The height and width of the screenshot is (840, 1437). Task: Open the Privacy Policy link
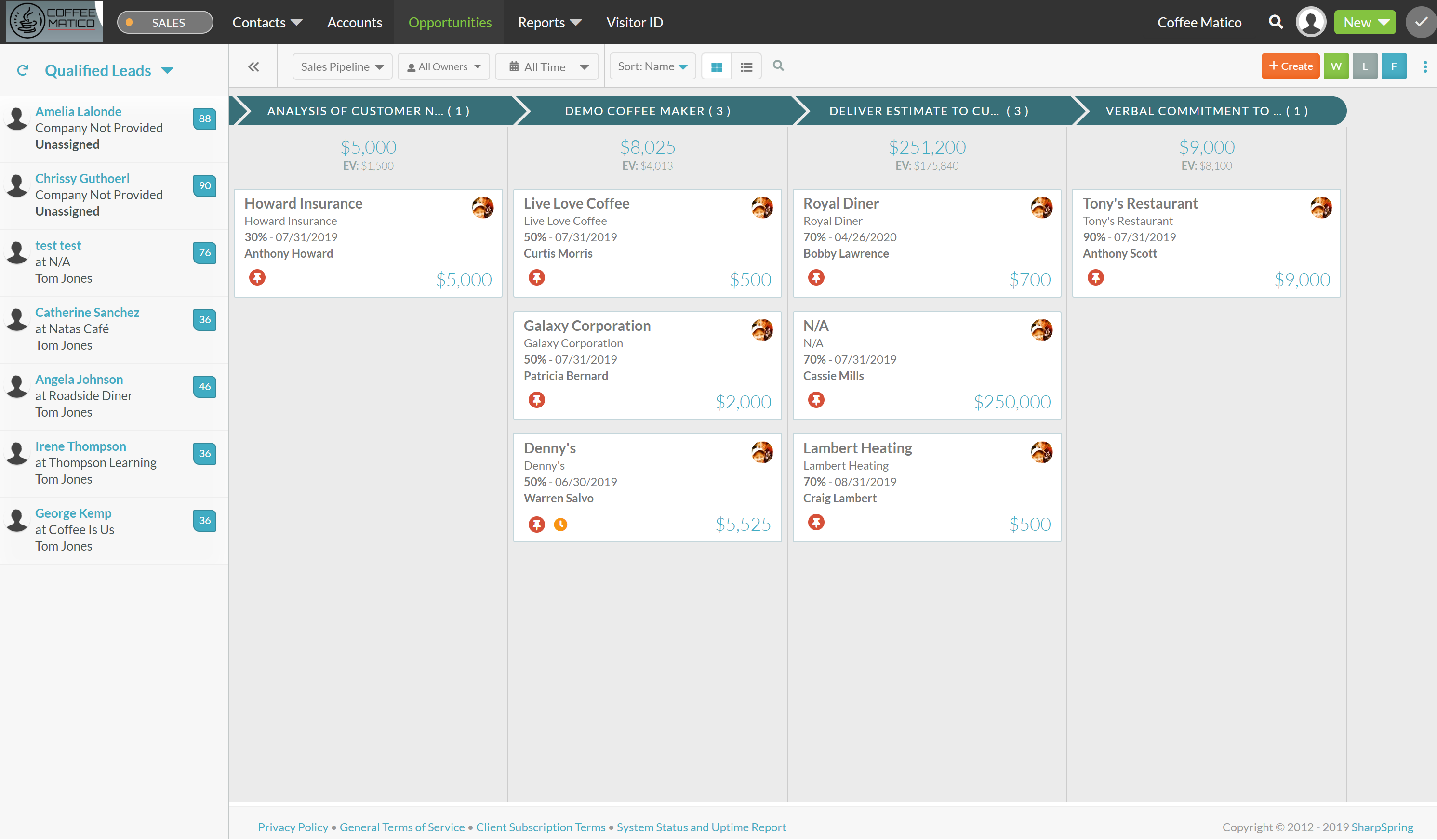[293, 827]
